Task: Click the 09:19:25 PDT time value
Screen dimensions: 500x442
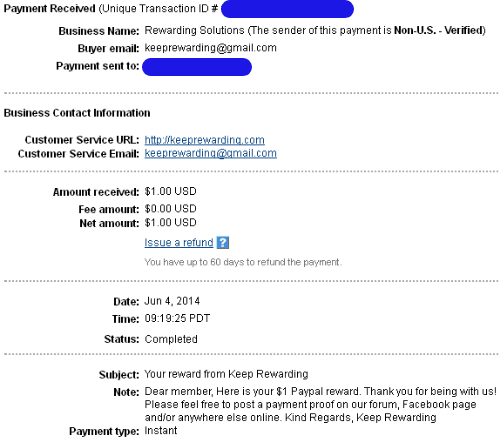Action: (177, 318)
